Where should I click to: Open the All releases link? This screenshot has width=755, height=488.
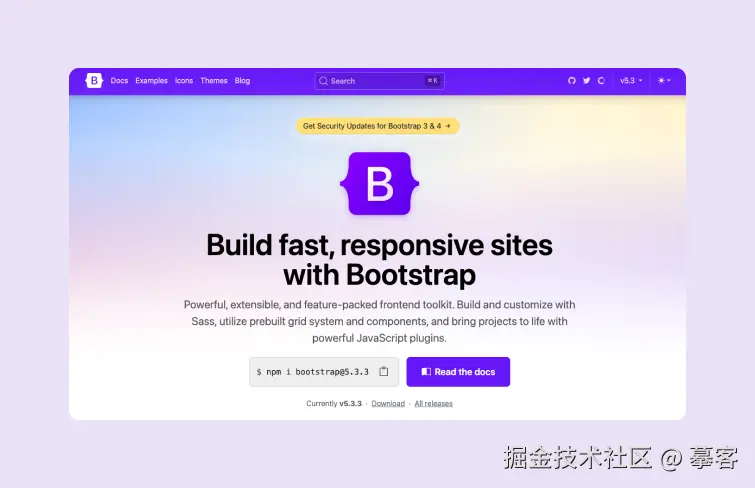pyautogui.click(x=433, y=403)
